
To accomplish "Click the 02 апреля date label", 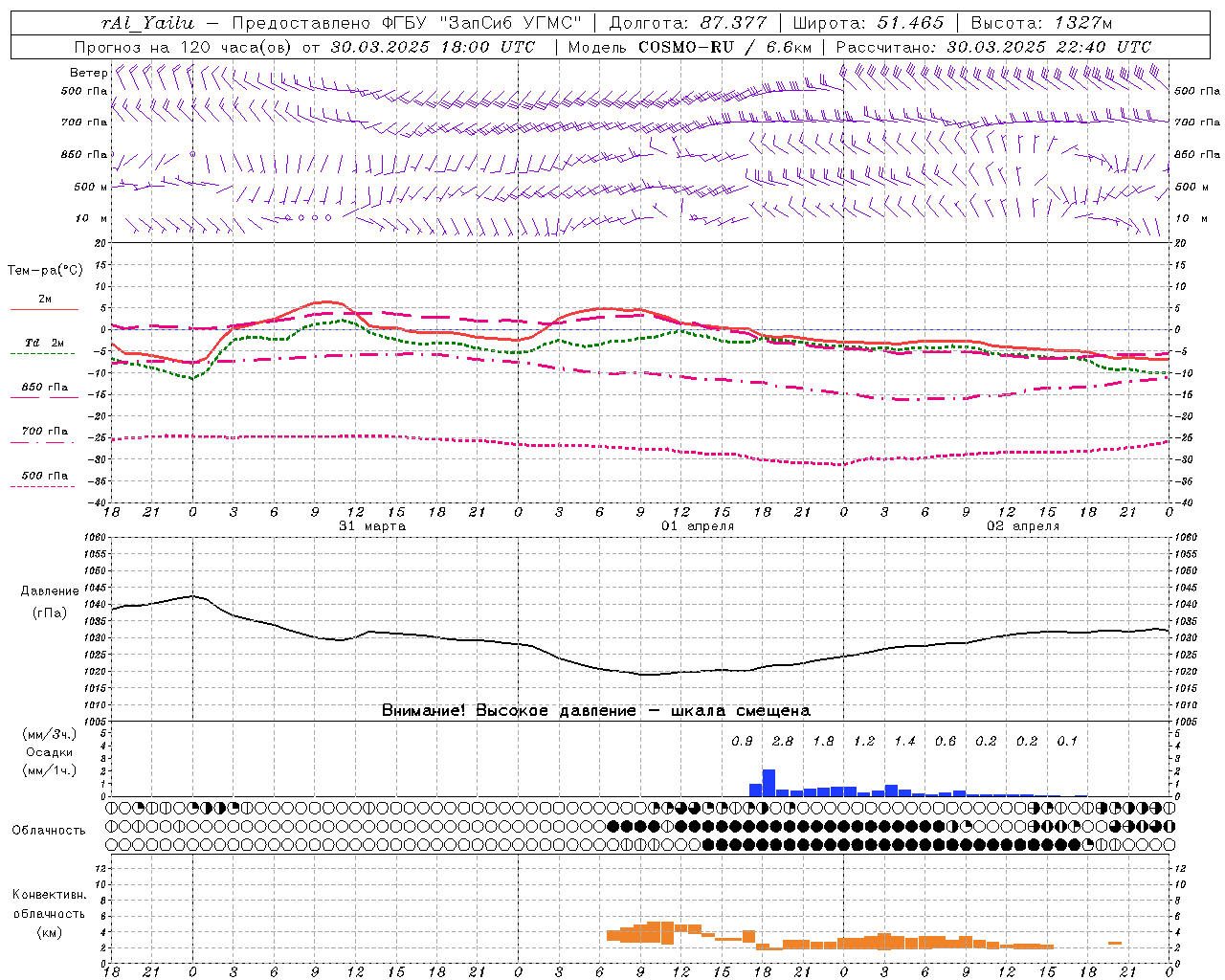I will 1023,526.
